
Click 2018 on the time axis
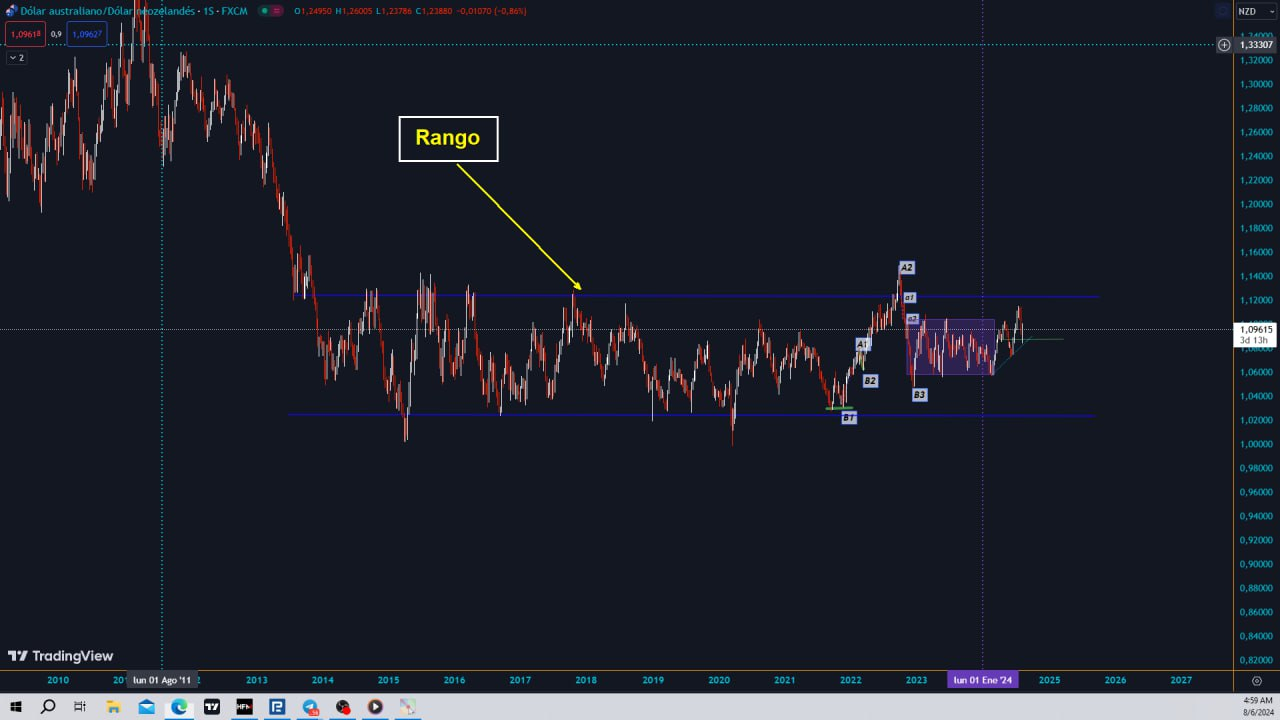[x=586, y=680]
